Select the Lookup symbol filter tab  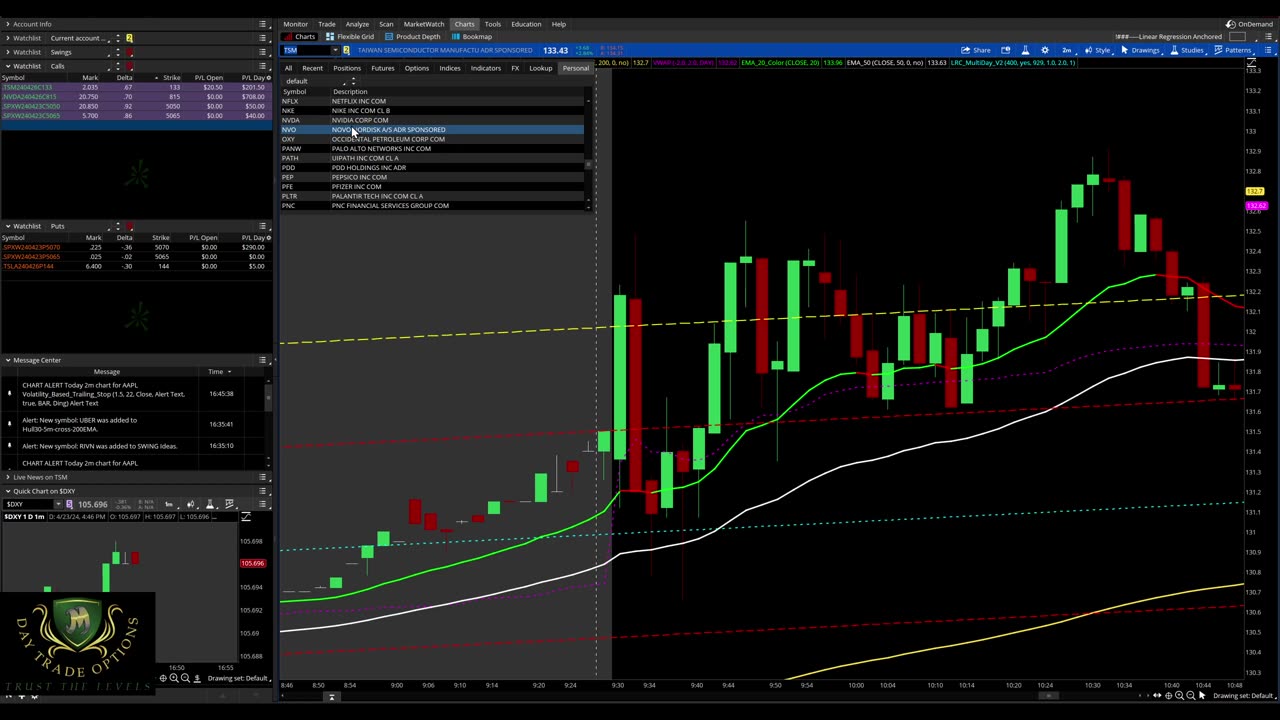(541, 68)
